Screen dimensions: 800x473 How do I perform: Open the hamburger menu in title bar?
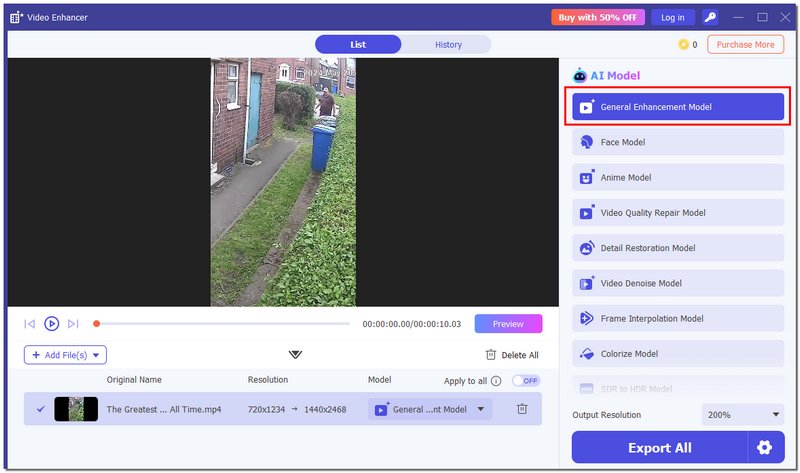[739, 17]
